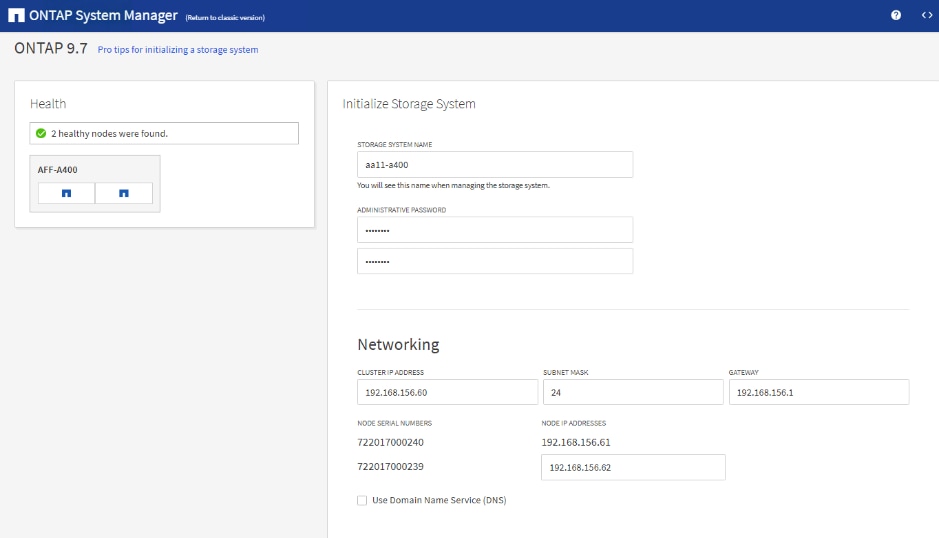Click the node IP address field 192.168.156.62
The height and width of the screenshot is (538, 939).
[x=633, y=467]
